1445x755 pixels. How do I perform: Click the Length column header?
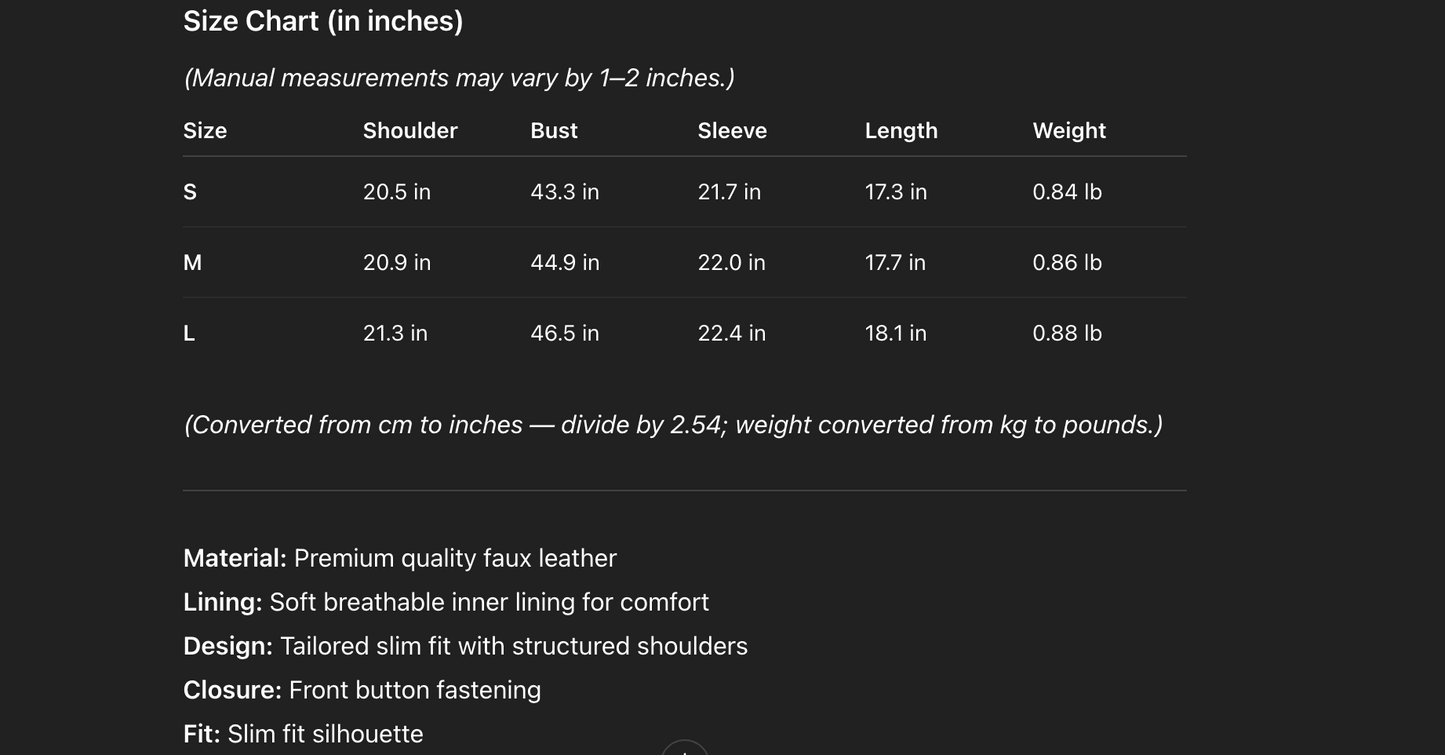click(x=901, y=131)
